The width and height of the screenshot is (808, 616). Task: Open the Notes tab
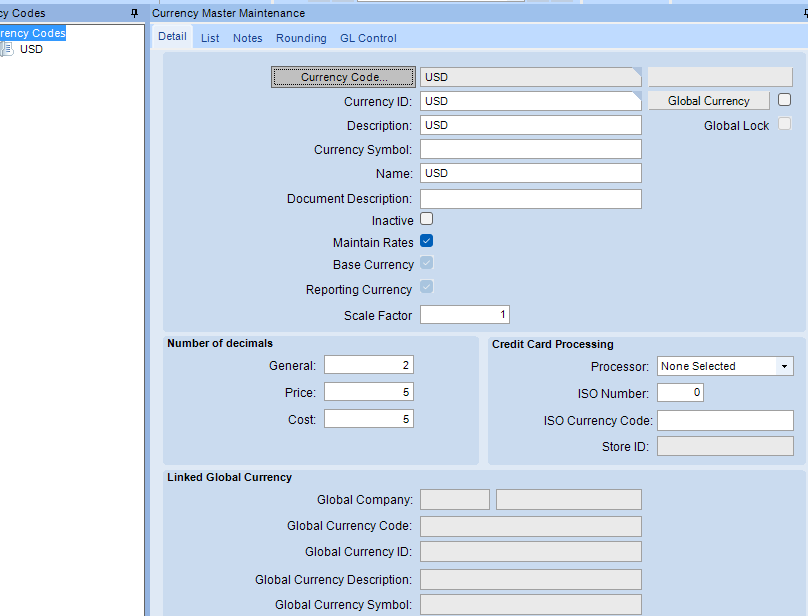click(x=247, y=38)
